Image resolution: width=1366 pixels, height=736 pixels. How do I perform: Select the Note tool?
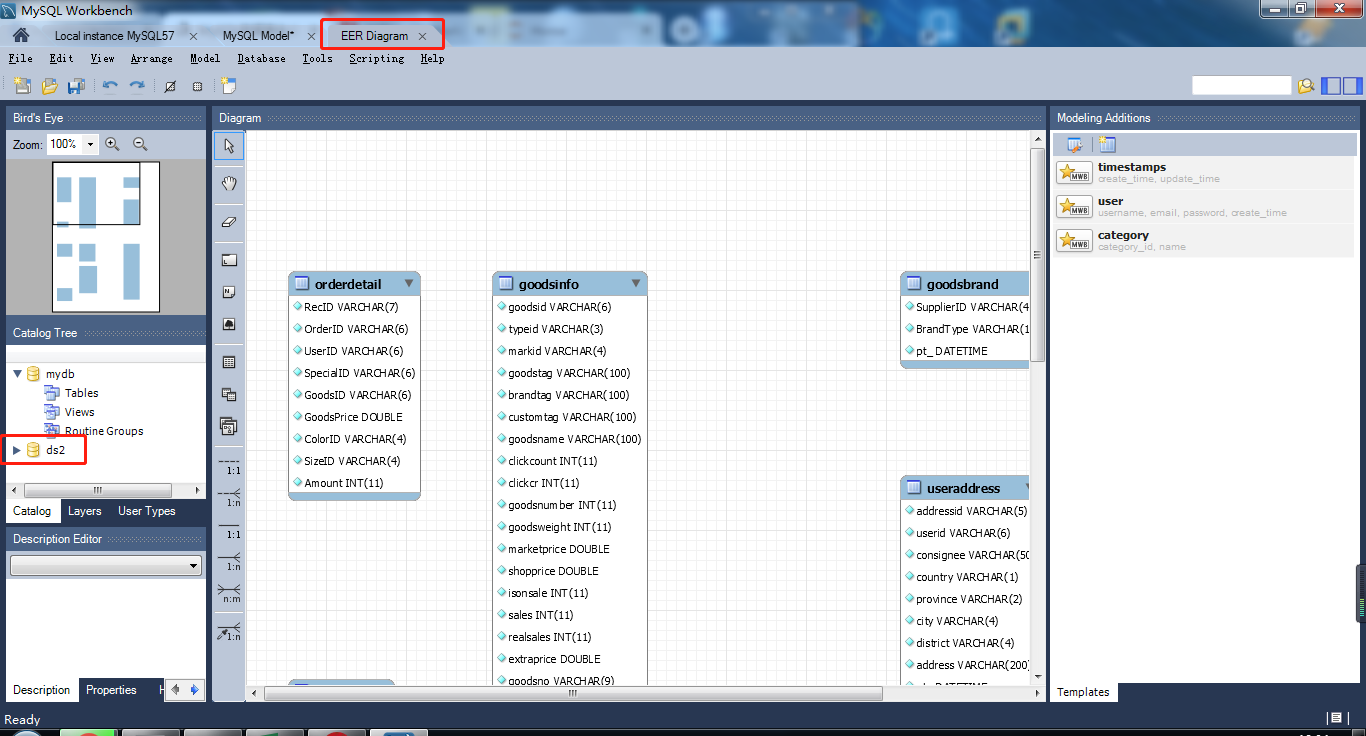(x=229, y=292)
